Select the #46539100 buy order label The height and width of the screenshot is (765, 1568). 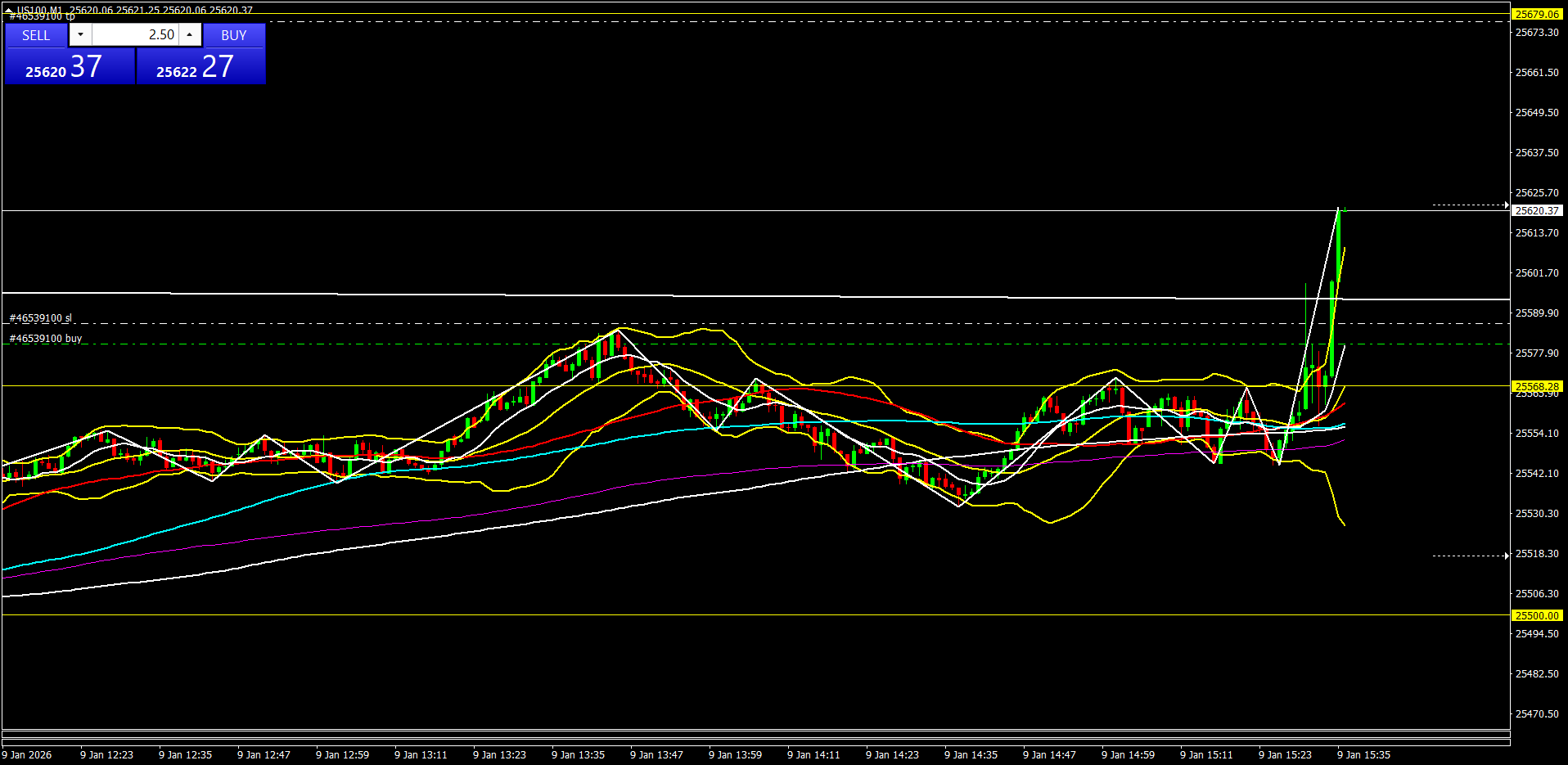[46, 339]
